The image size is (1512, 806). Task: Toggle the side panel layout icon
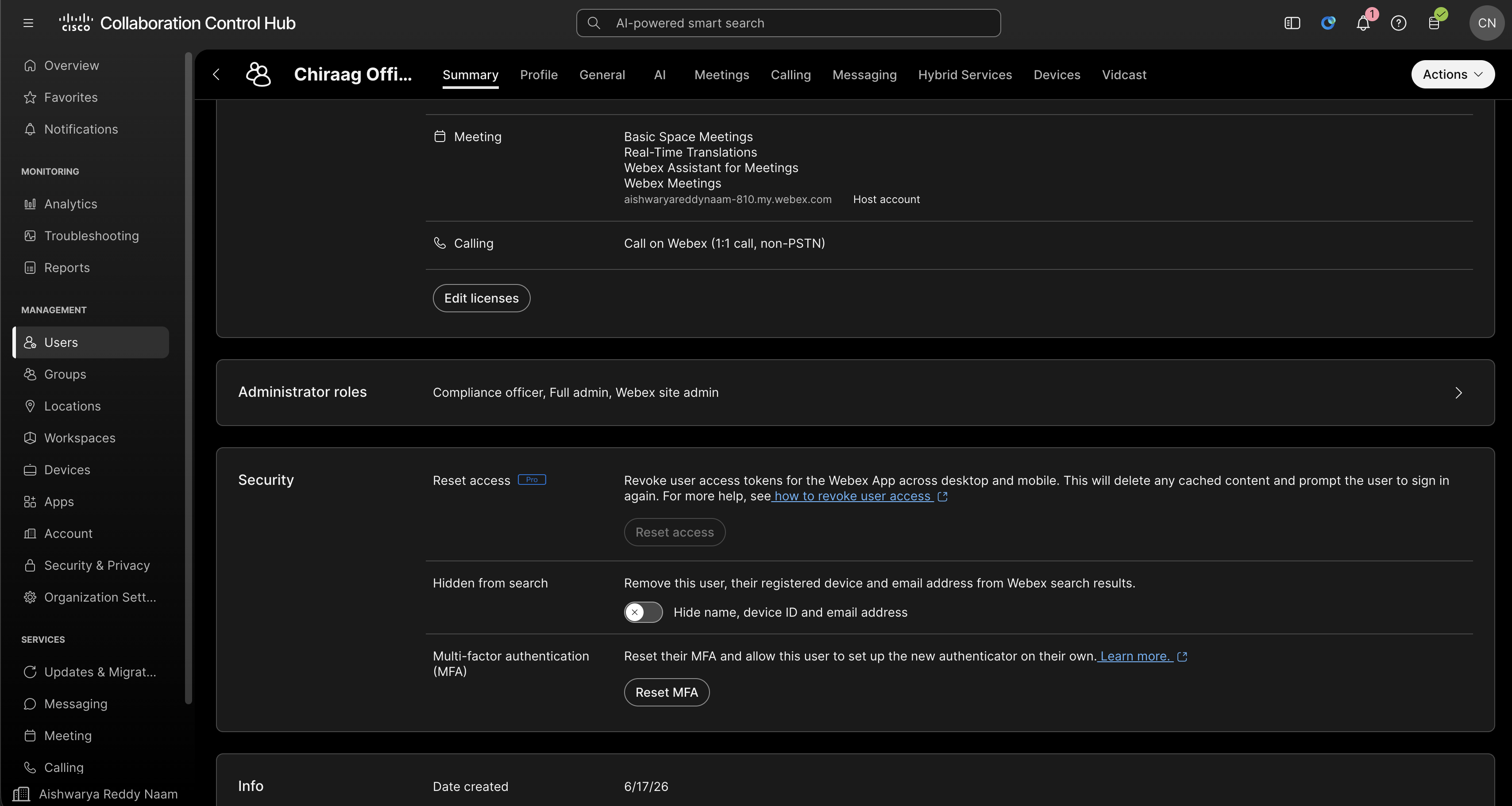tap(1292, 23)
